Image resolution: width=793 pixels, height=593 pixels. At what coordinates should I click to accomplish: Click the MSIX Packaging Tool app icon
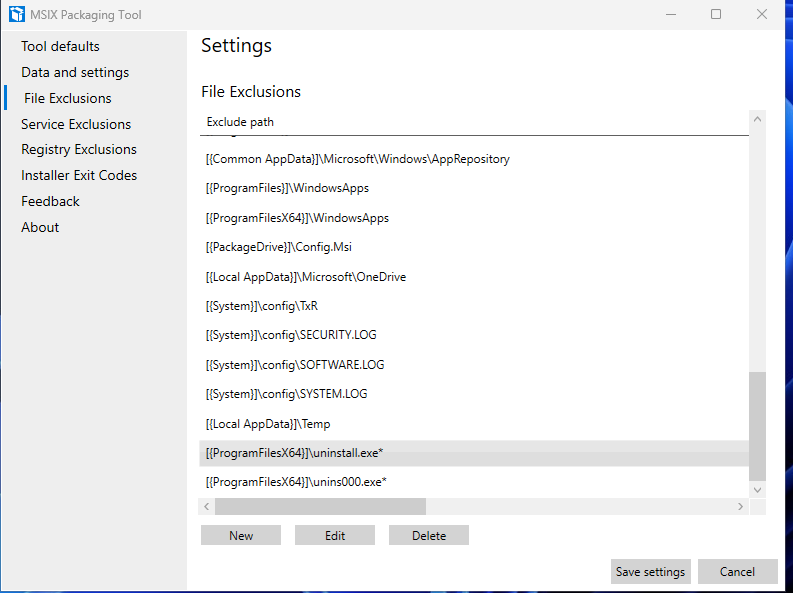(x=17, y=14)
